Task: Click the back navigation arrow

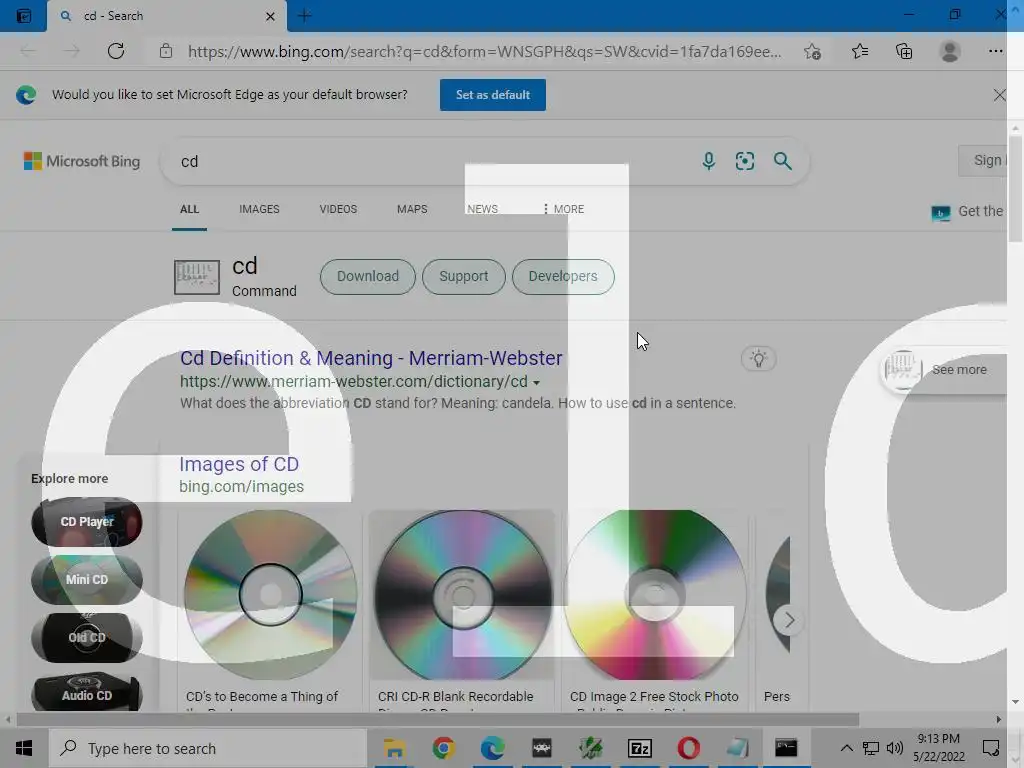Action: click(x=27, y=52)
